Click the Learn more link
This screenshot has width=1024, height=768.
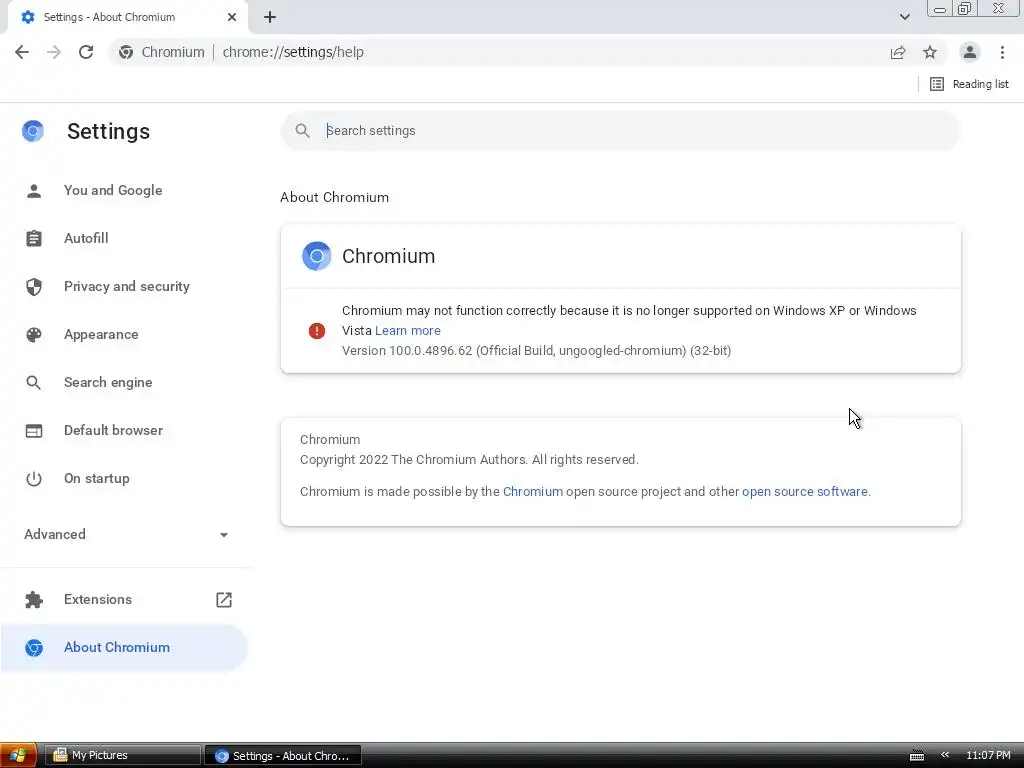(408, 330)
